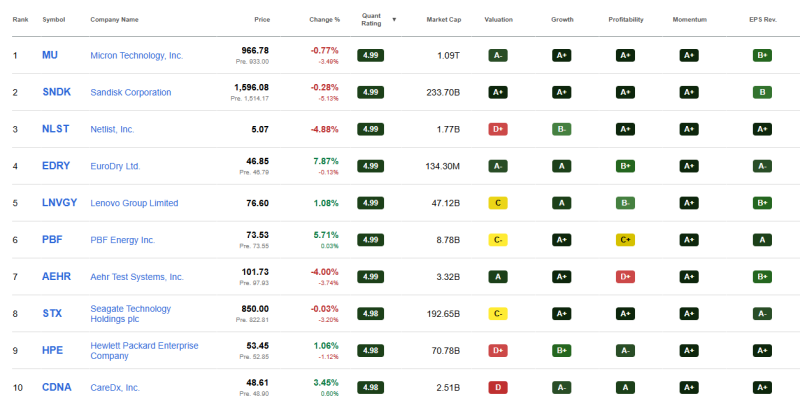Click the Valuation column header
This screenshot has width=800, height=399.
click(x=498, y=19)
